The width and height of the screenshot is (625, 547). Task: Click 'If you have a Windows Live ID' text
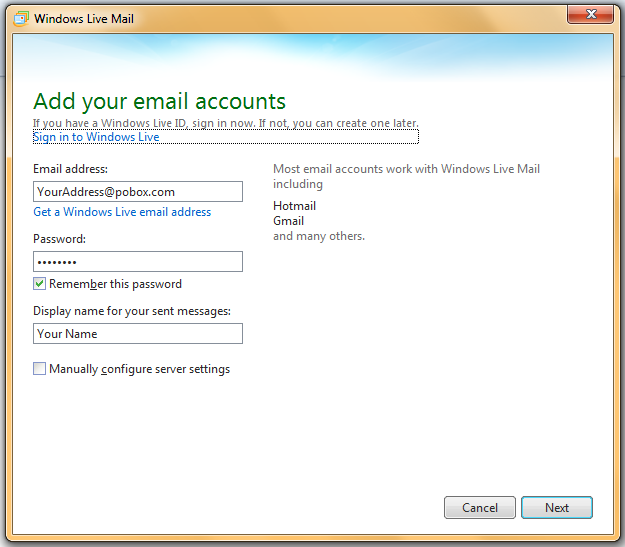pyautogui.click(x=109, y=123)
